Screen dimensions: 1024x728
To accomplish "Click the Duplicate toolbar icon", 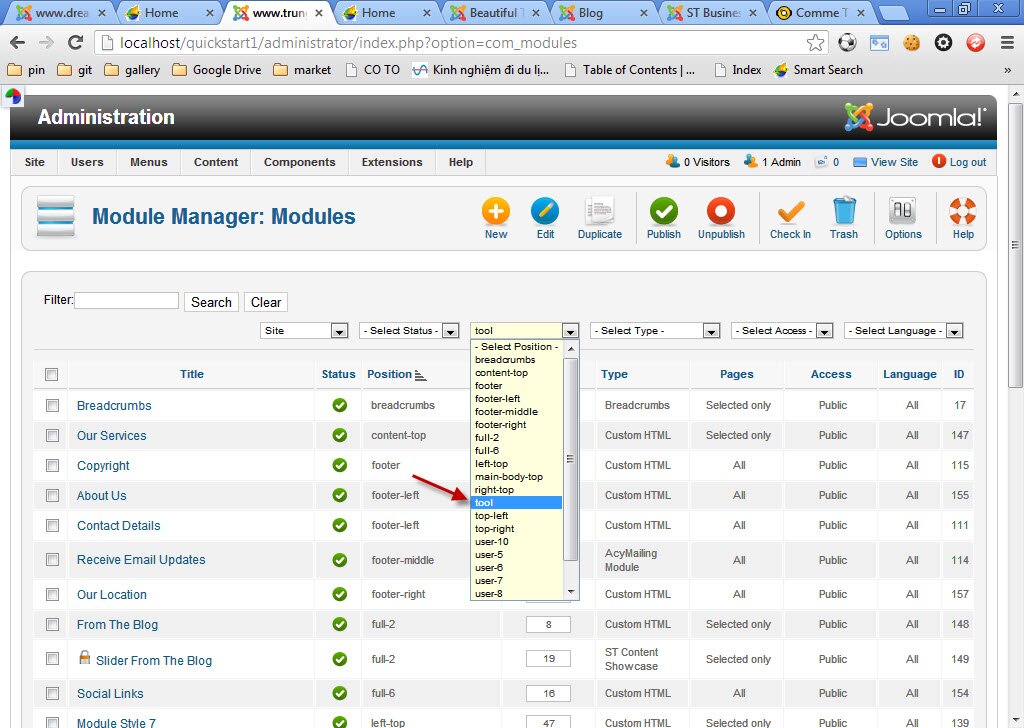I will pyautogui.click(x=600, y=212).
